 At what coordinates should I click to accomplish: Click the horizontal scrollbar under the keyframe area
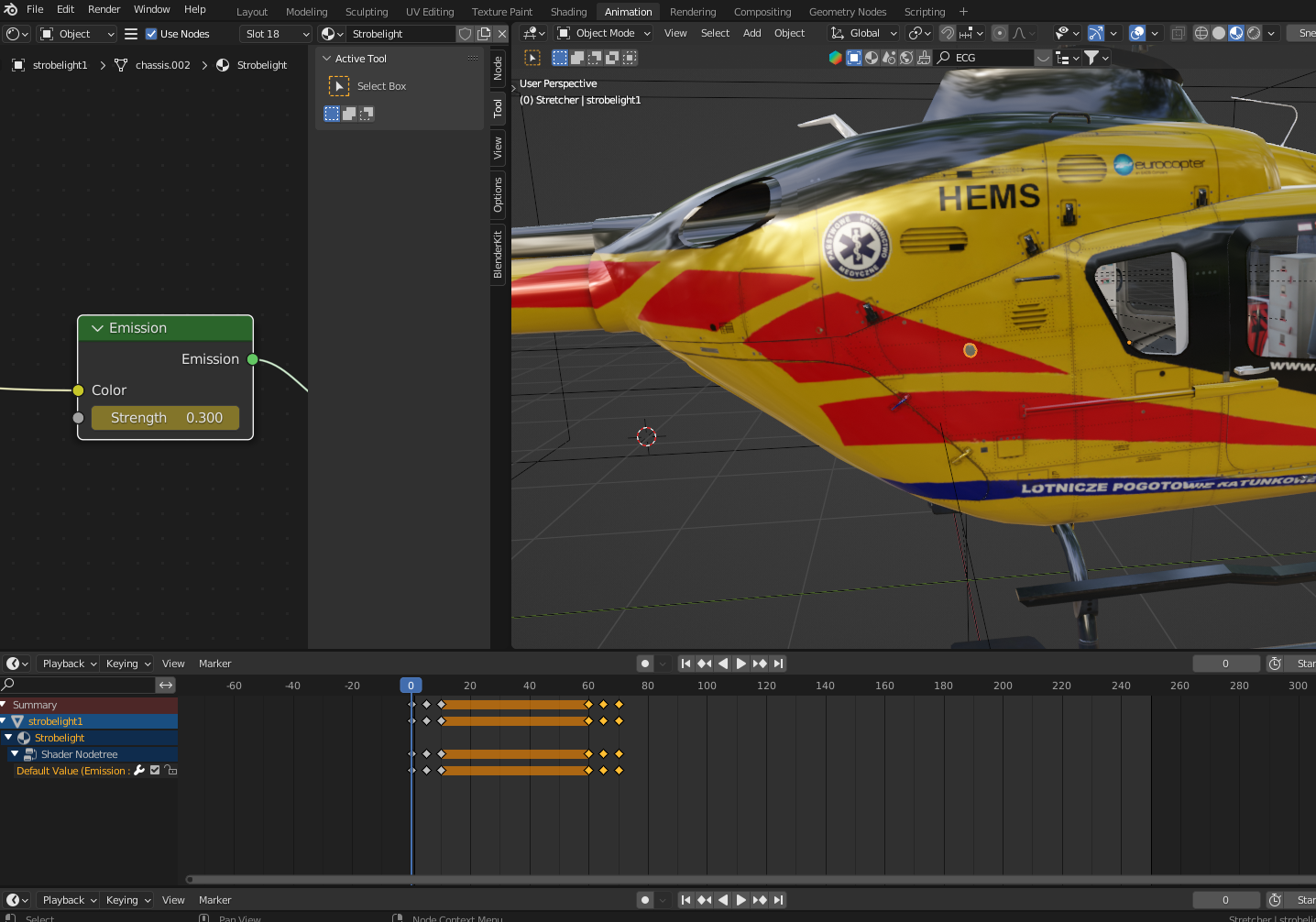pos(750,879)
